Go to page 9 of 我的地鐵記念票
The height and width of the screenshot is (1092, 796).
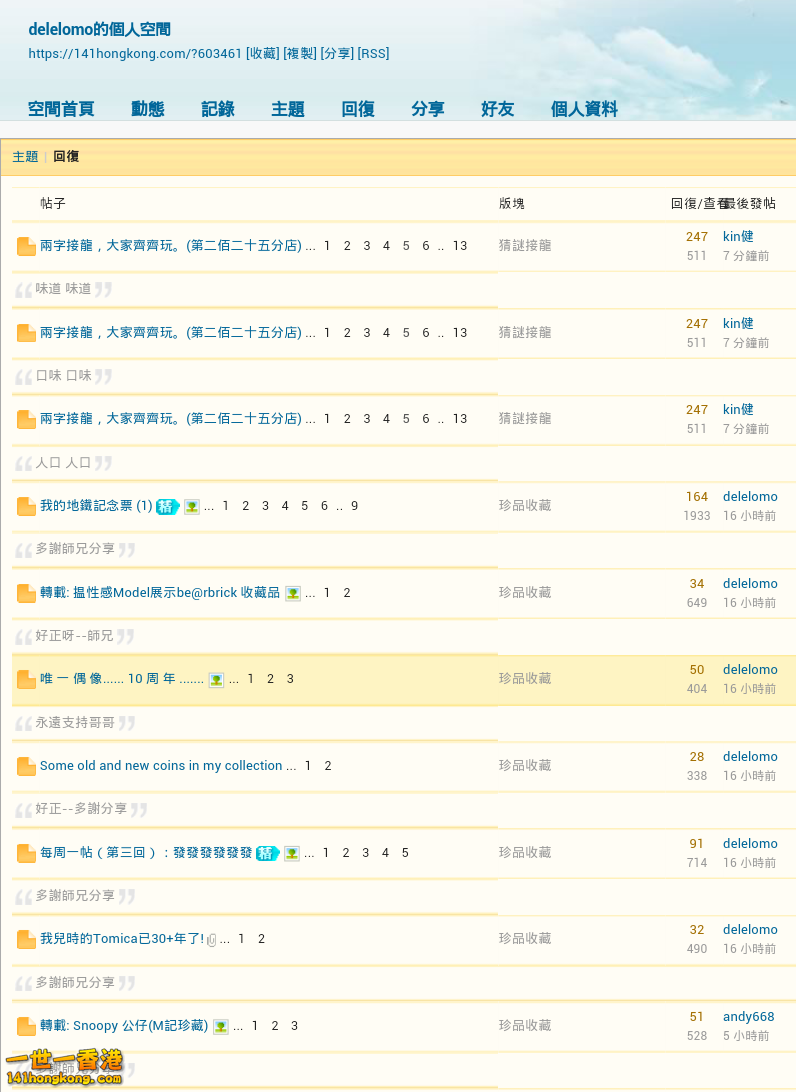pyautogui.click(x=354, y=506)
